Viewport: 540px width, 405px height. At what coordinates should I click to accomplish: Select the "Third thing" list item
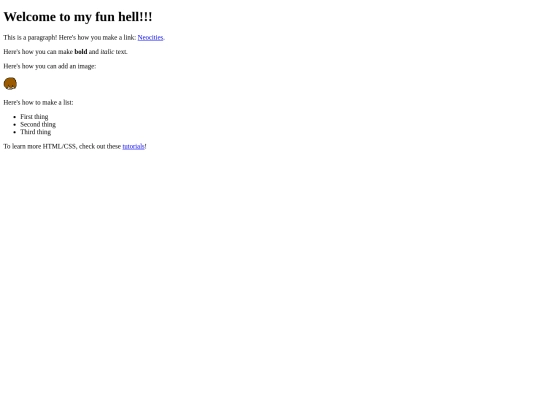[35, 132]
